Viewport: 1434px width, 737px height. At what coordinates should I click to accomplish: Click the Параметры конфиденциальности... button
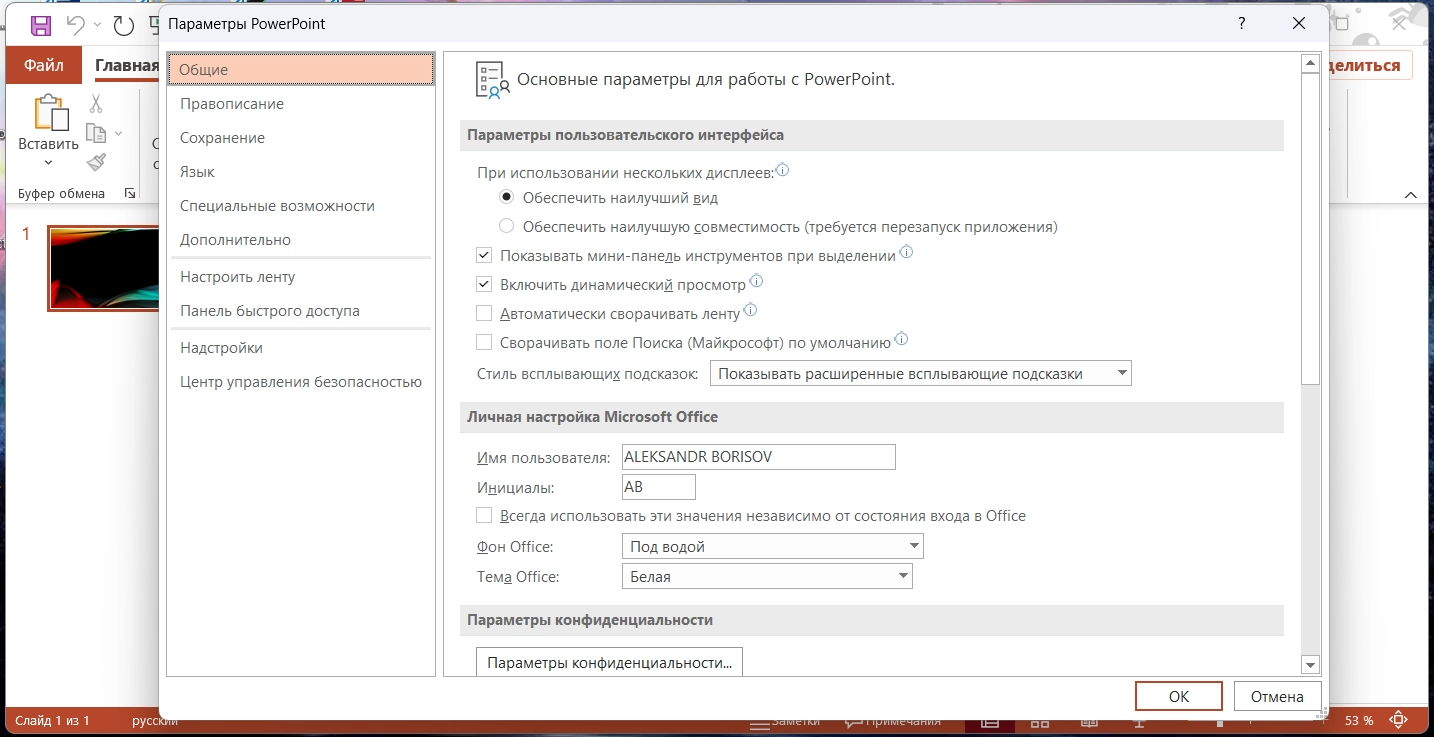click(x=609, y=662)
